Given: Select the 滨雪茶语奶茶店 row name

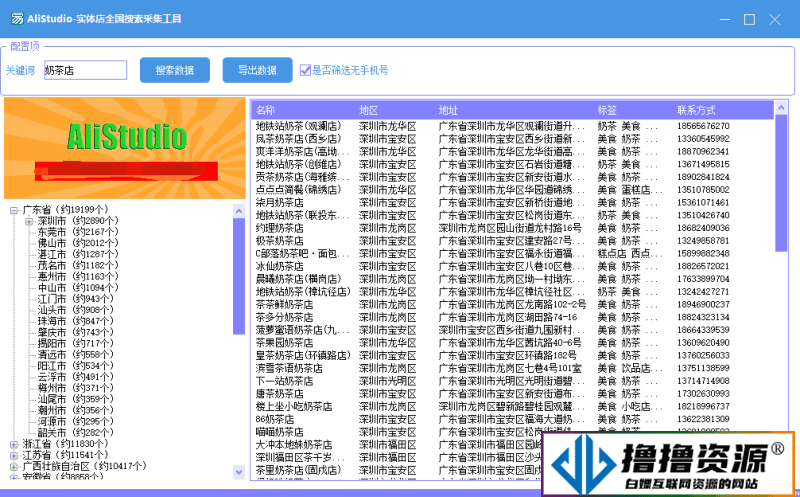Looking at the screenshot, I should [289, 368].
